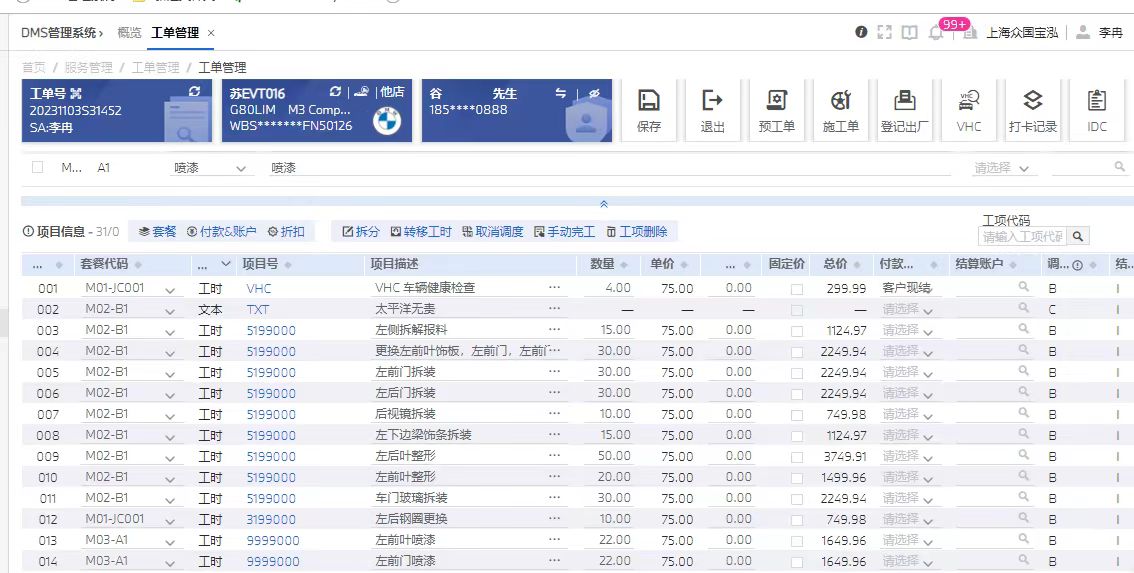
Task: Click settlement account search icon in row 005
Action: click(x=1023, y=370)
